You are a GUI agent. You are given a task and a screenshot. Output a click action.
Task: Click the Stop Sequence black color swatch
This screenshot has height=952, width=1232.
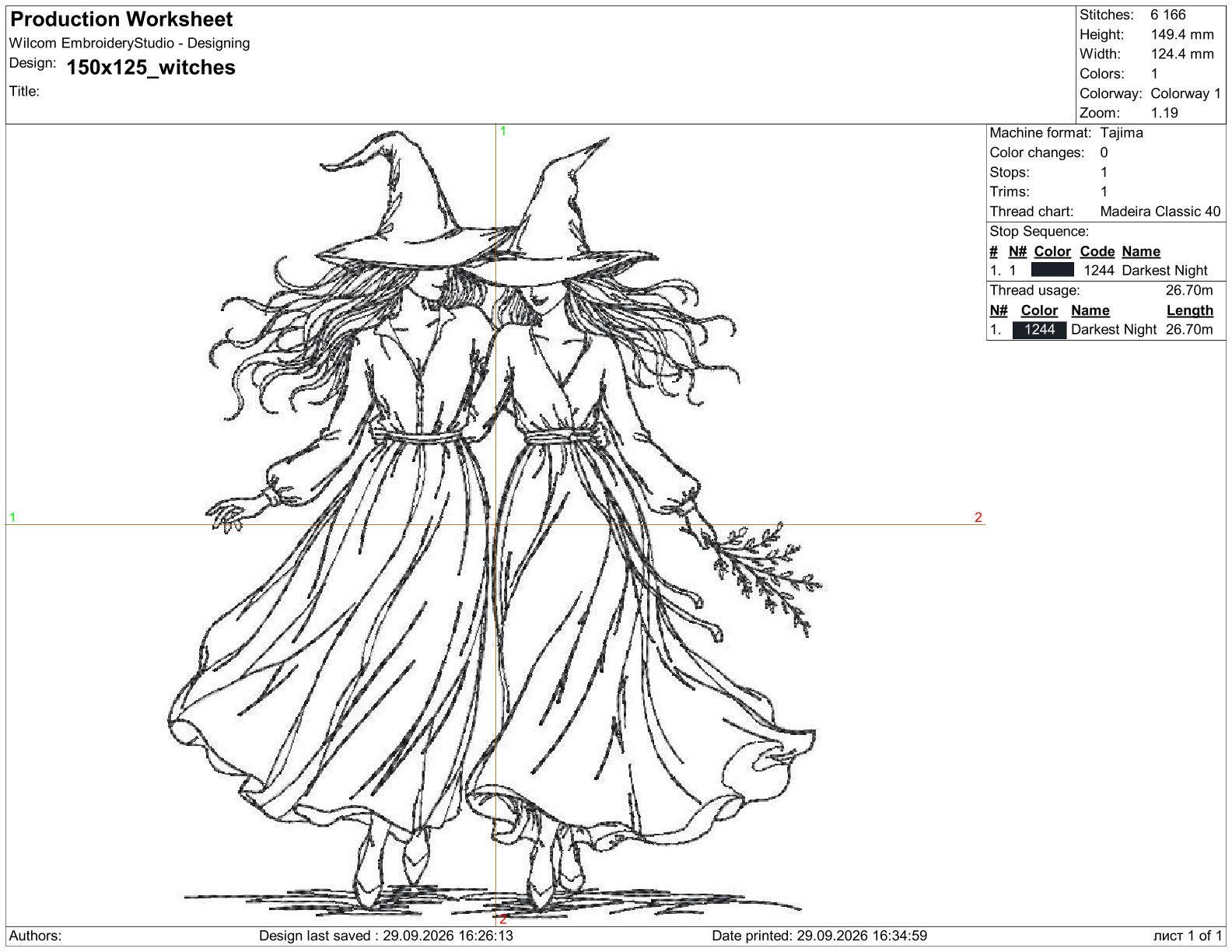(x=1052, y=270)
